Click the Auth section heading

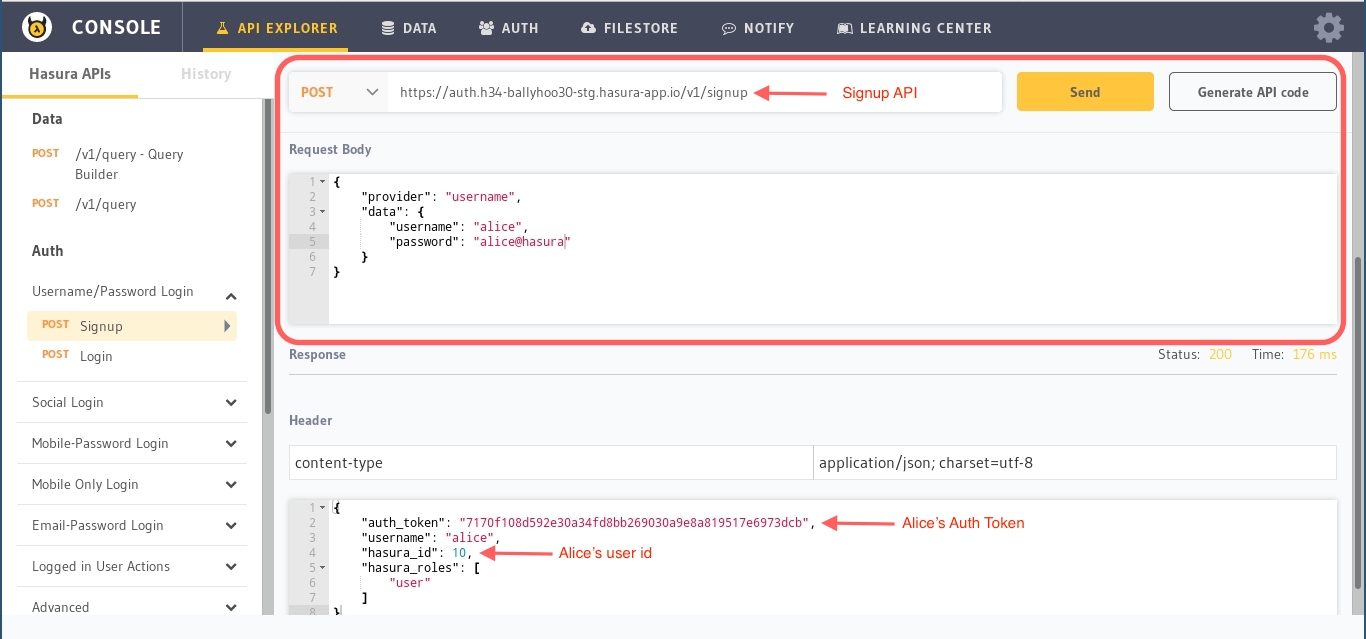[47, 251]
